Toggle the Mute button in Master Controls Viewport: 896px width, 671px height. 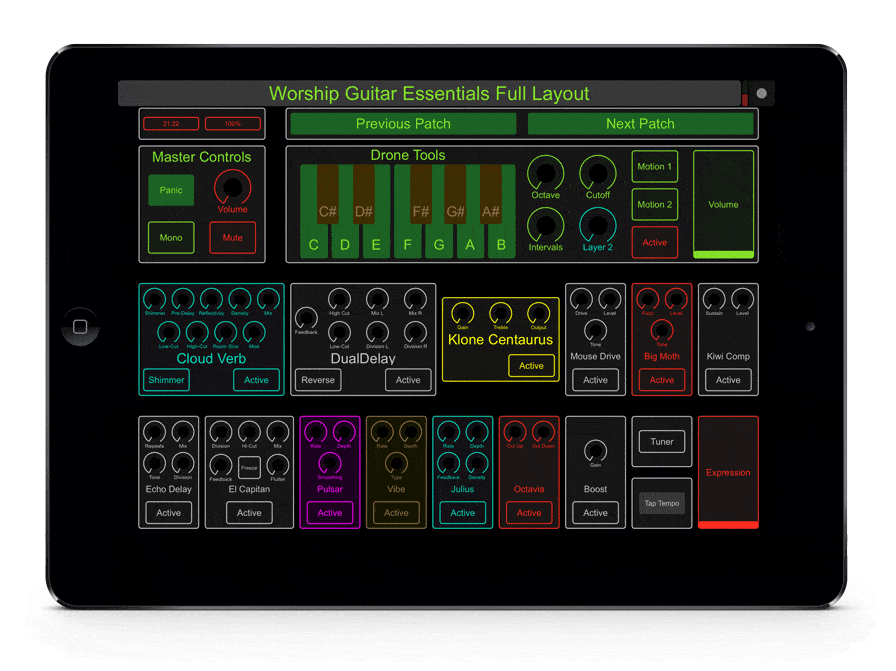tap(232, 238)
